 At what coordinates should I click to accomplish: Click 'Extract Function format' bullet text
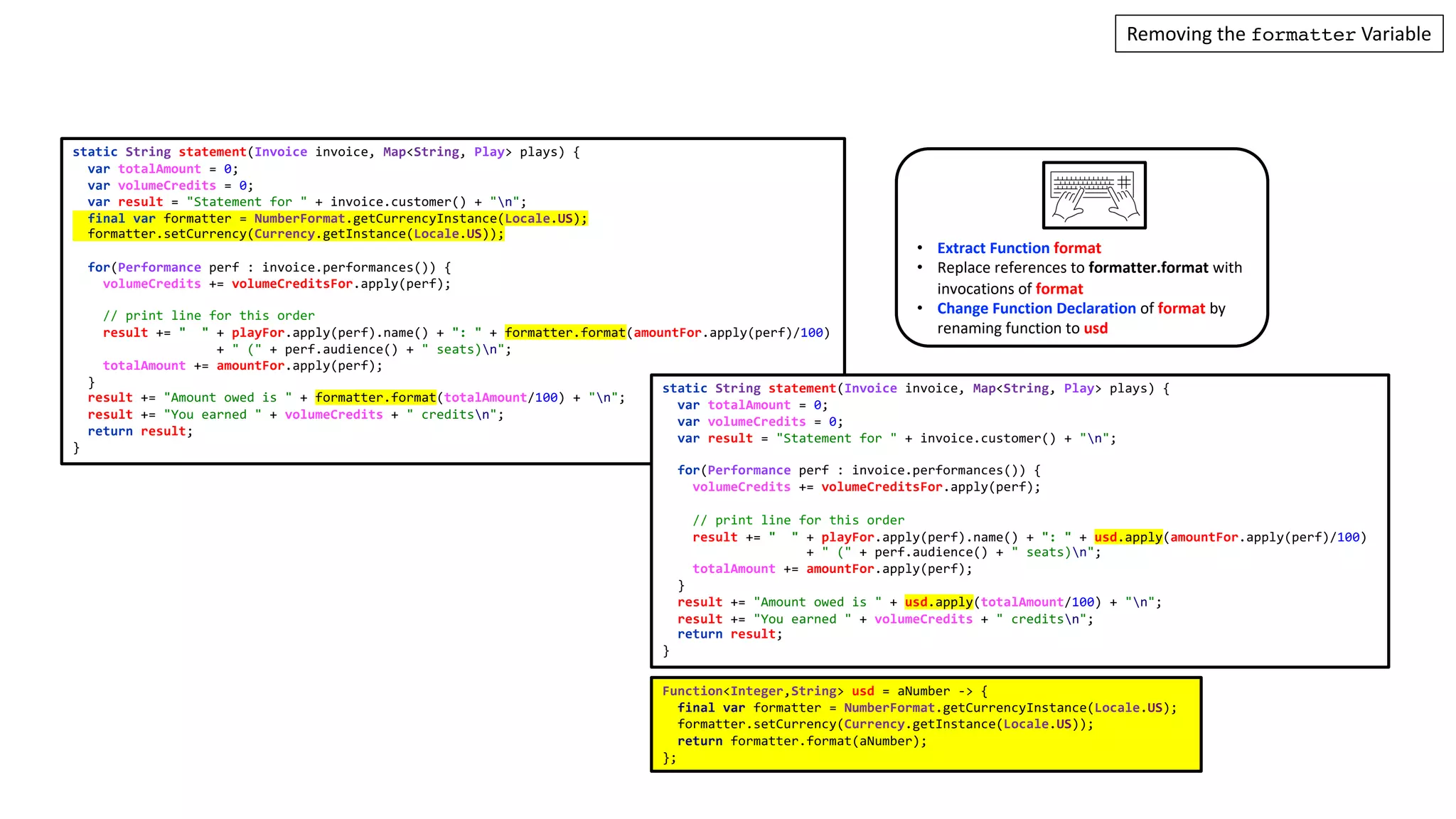tap(1019, 248)
